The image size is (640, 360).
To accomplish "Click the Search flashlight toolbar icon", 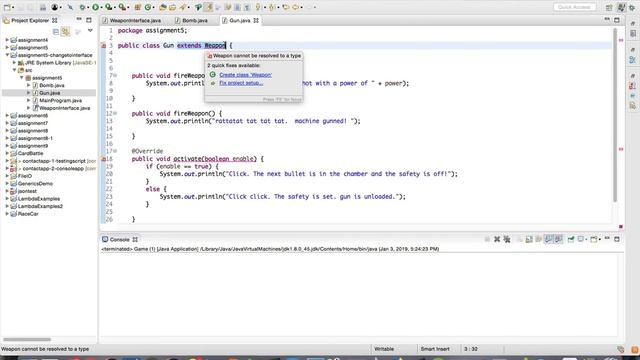I will (x=182, y=7).
